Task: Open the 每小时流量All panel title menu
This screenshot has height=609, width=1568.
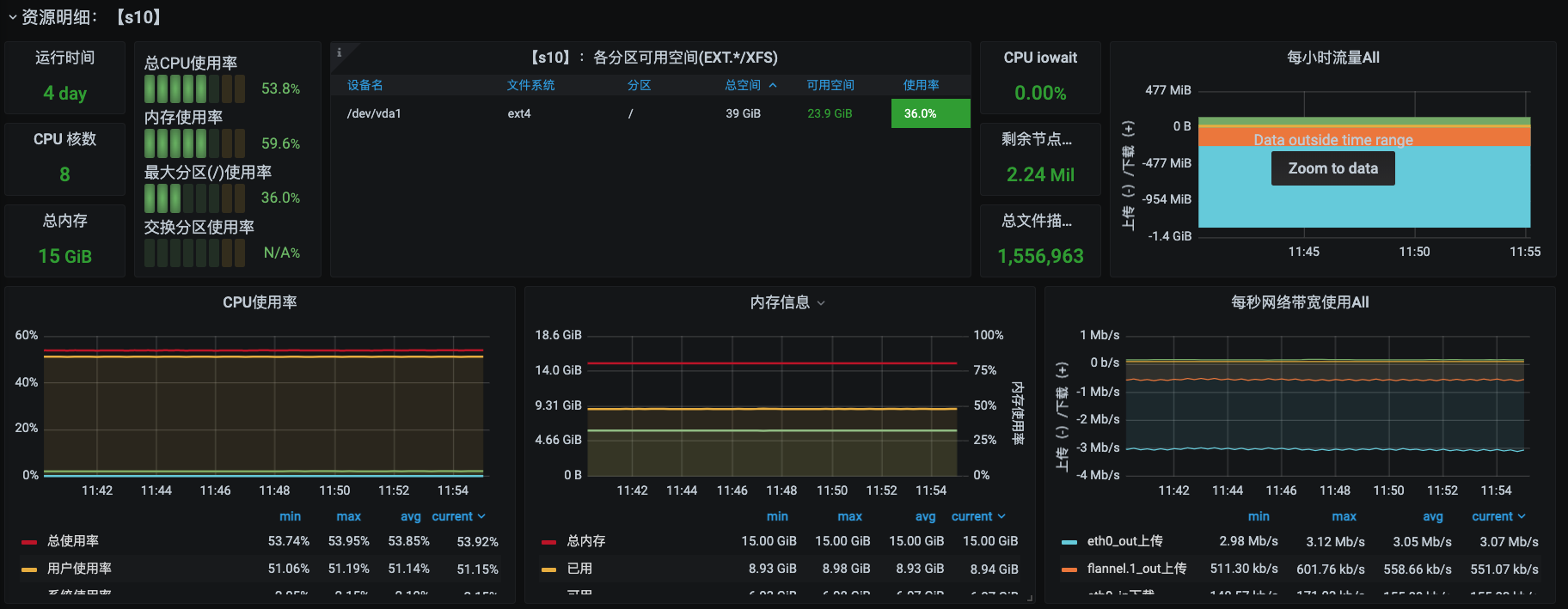Action: 1332,58
